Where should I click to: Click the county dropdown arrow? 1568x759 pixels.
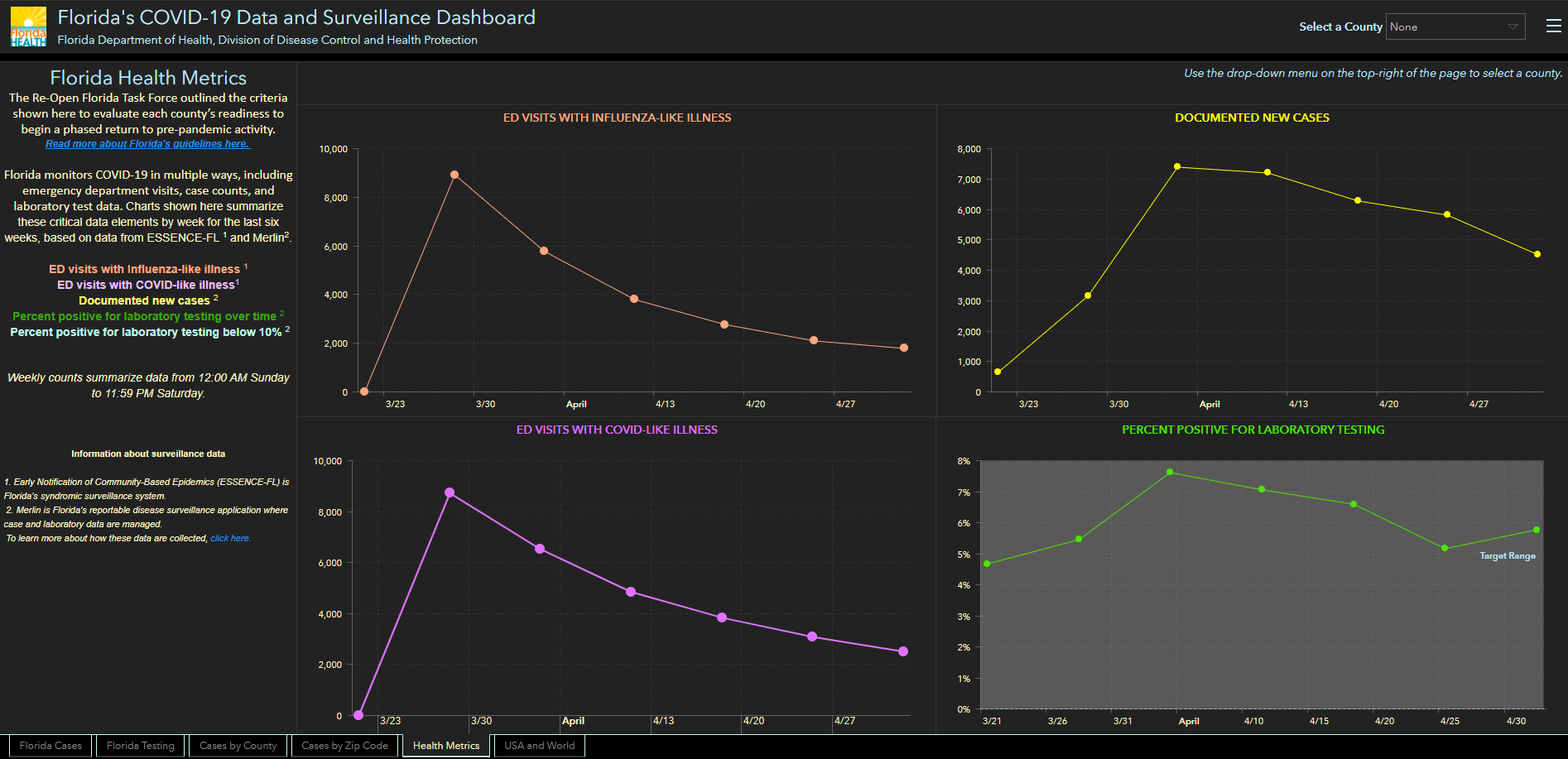point(1513,26)
